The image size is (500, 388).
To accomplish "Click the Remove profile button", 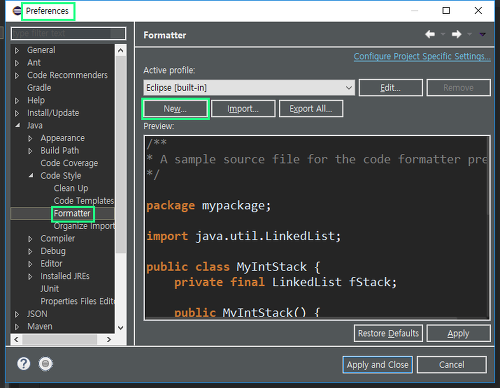I will point(458,88).
